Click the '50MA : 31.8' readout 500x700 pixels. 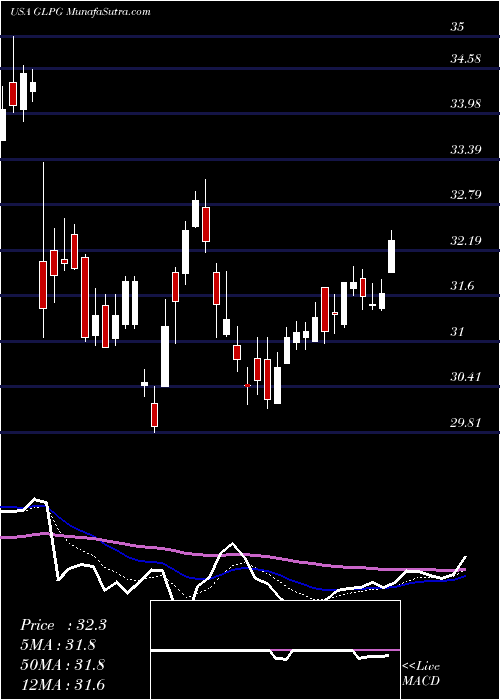(63, 665)
